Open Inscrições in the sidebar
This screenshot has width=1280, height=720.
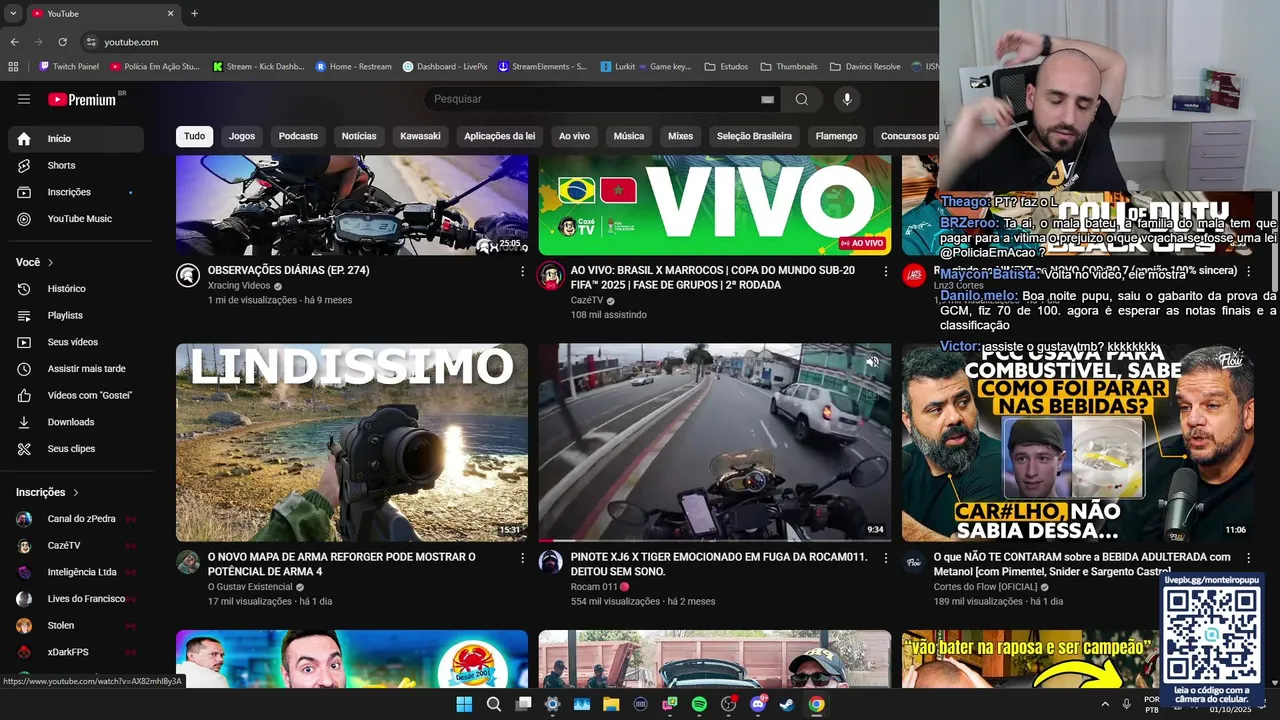coord(76,192)
